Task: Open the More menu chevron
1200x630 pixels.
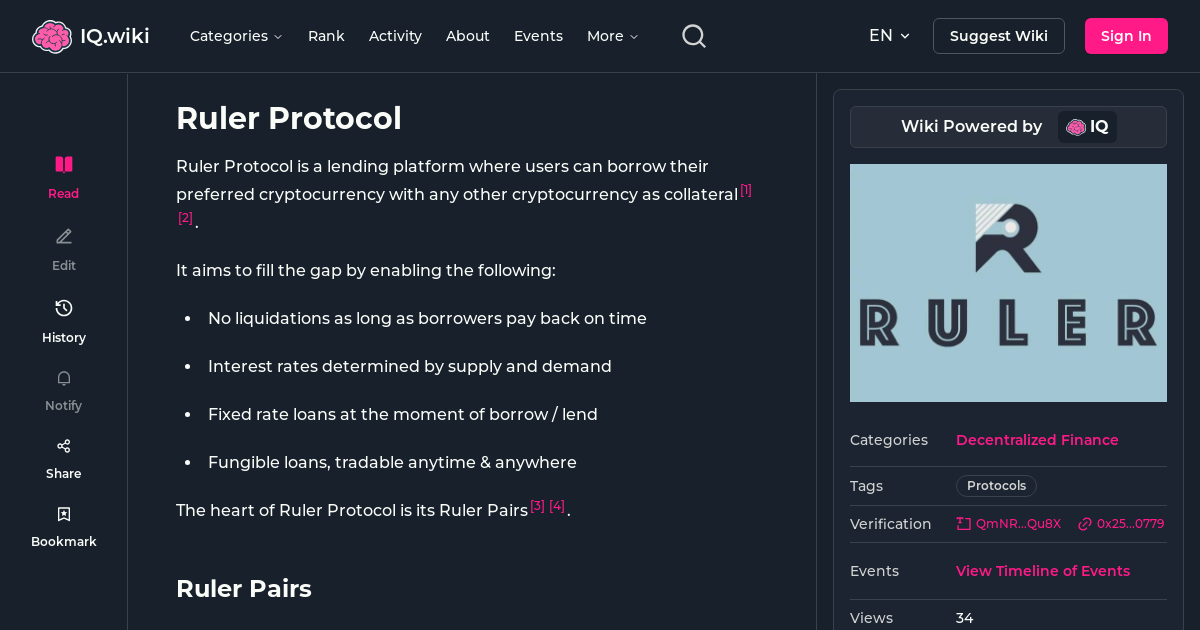Action: click(x=612, y=36)
